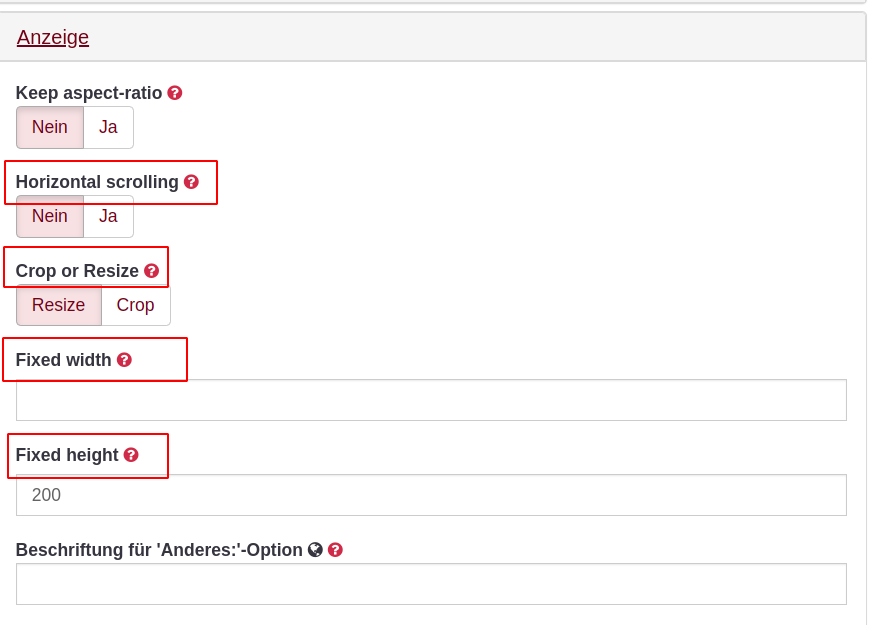Click the help icon beside Horizontal scrolling
Image resolution: width=884 pixels, height=625 pixels.
pos(191,182)
